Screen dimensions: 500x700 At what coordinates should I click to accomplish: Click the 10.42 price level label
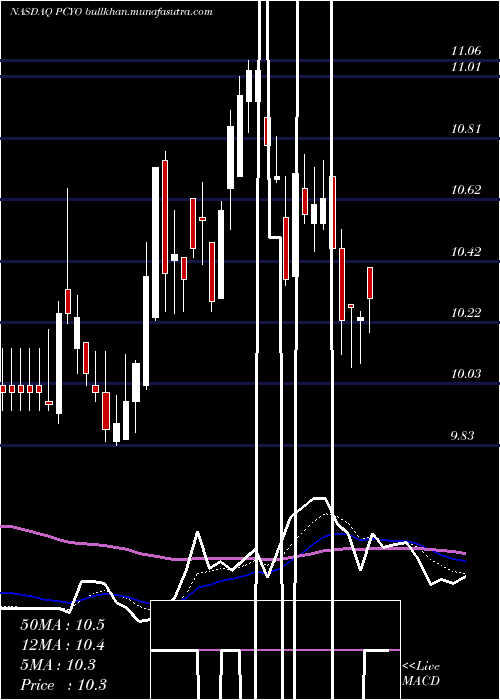pyautogui.click(x=466, y=252)
